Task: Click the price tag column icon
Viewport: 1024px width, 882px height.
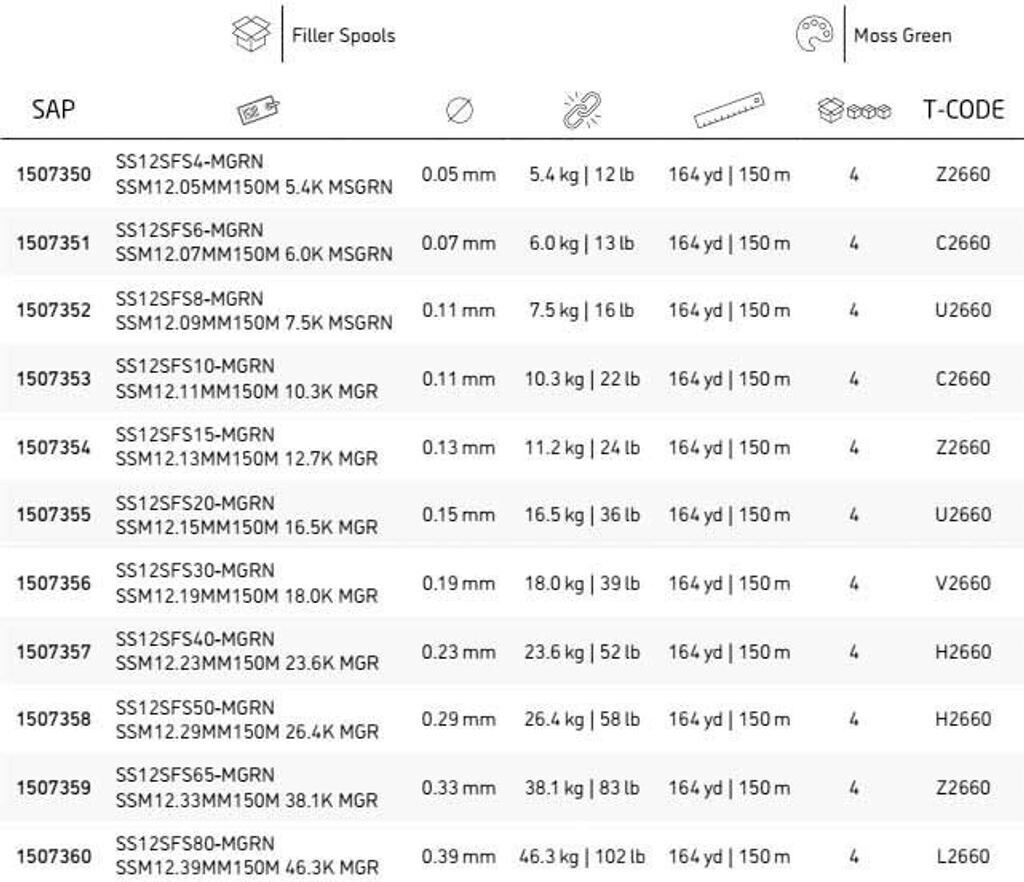Action: click(258, 111)
